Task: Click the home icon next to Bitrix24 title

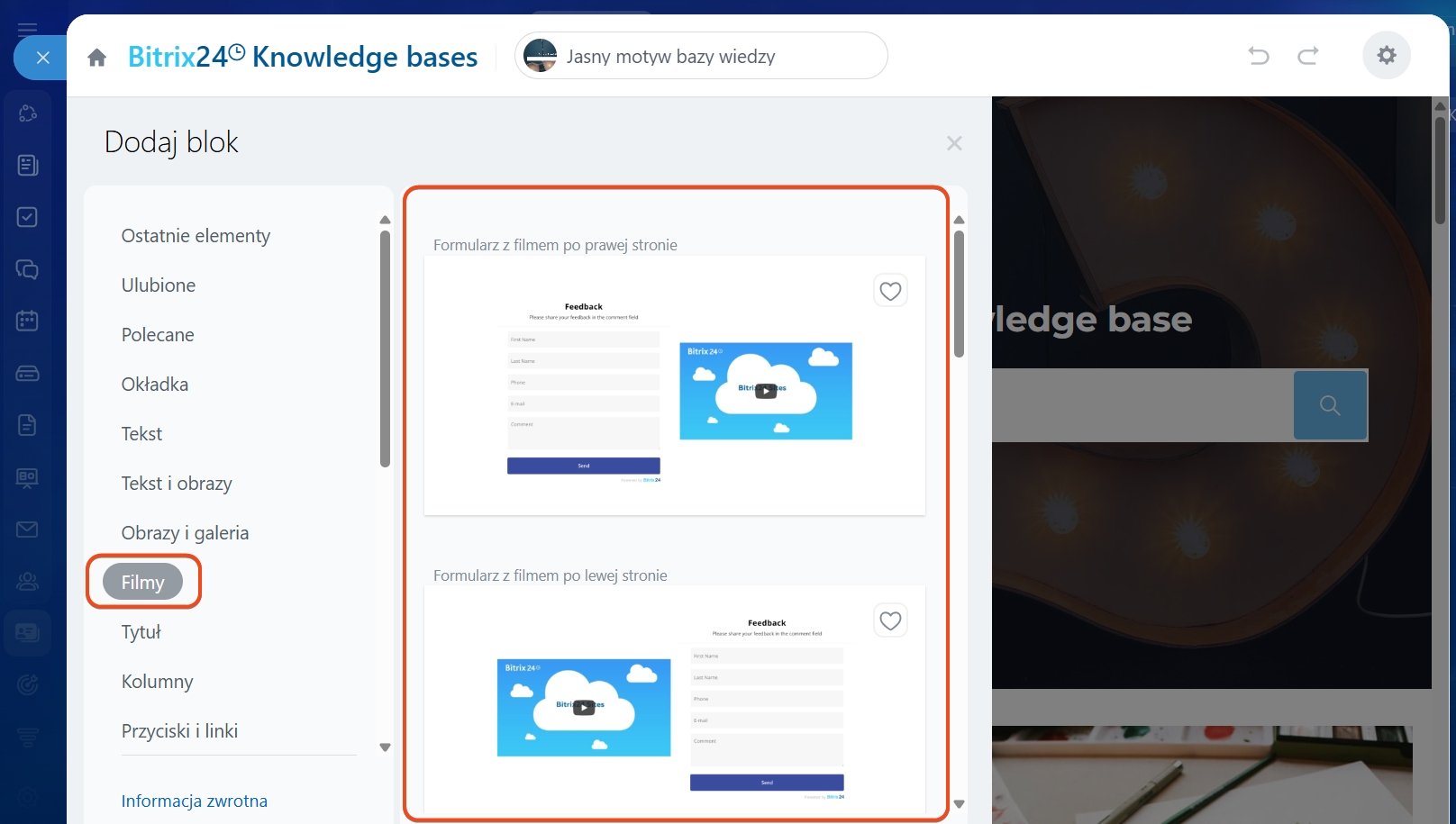Action: click(x=97, y=58)
